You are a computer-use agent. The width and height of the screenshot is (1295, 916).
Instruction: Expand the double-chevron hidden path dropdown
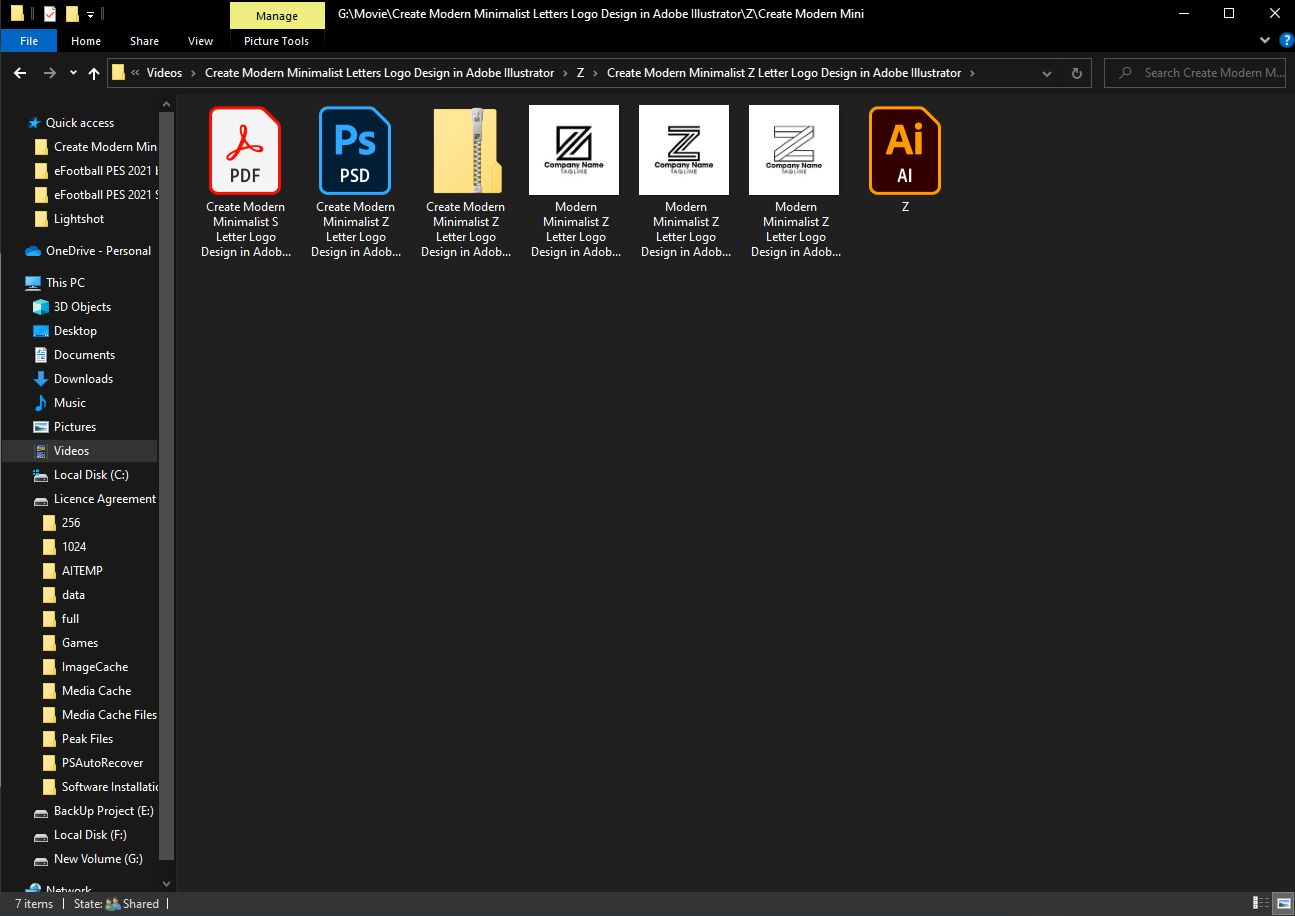[134, 73]
